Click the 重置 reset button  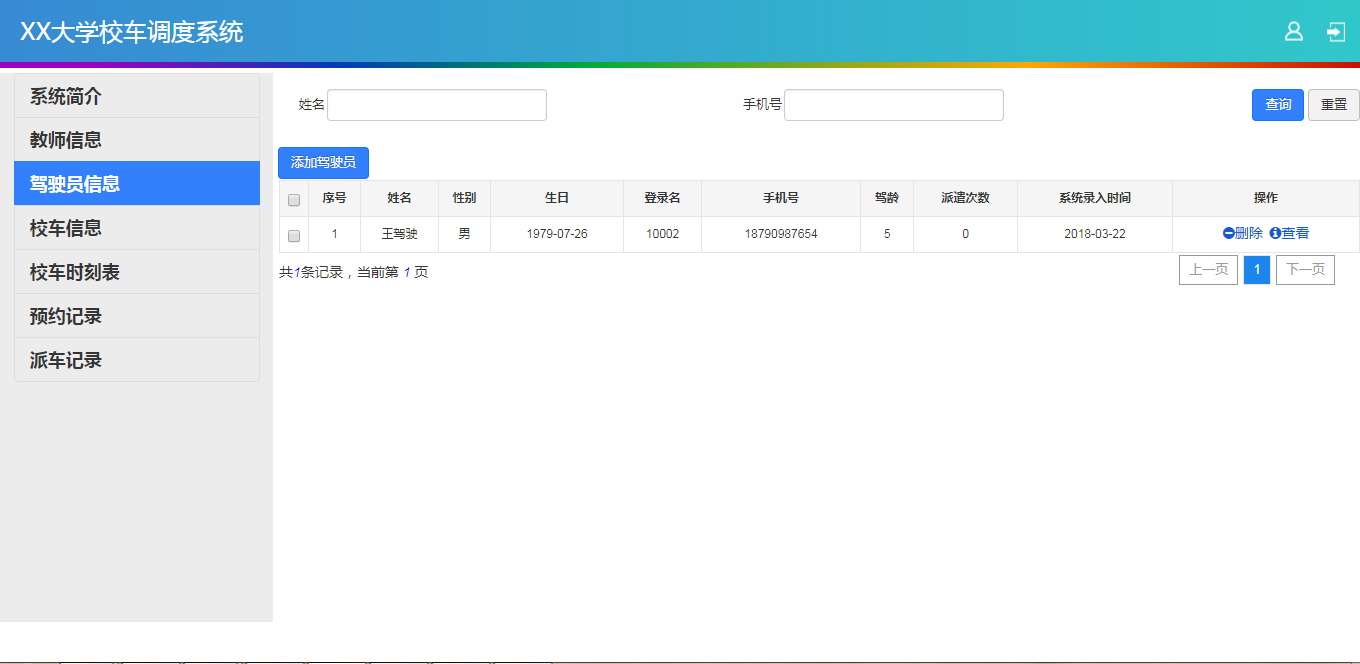pyautogui.click(x=1334, y=105)
